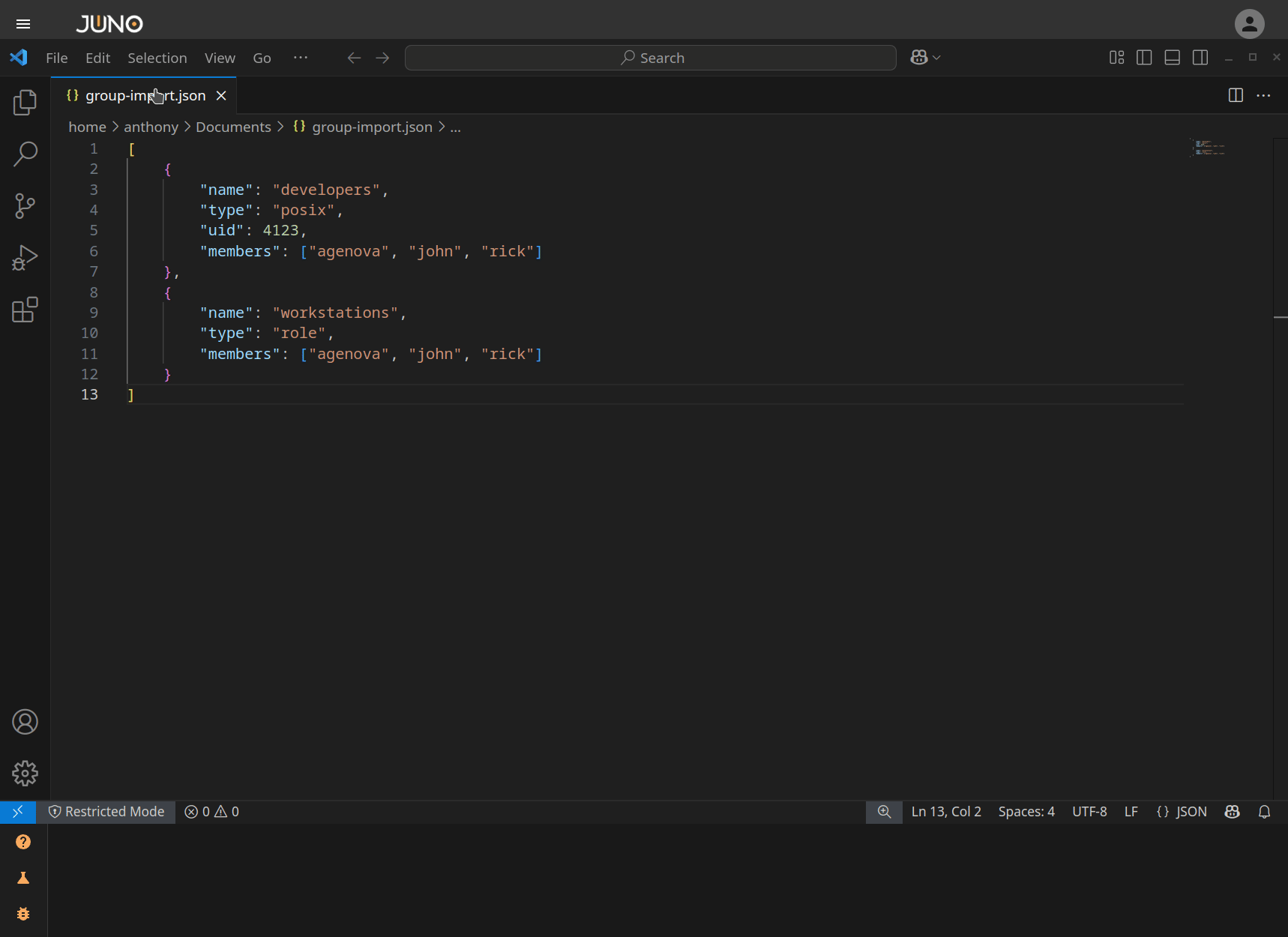
Task: Click the JUNO logo
Action: click(109, 24)
